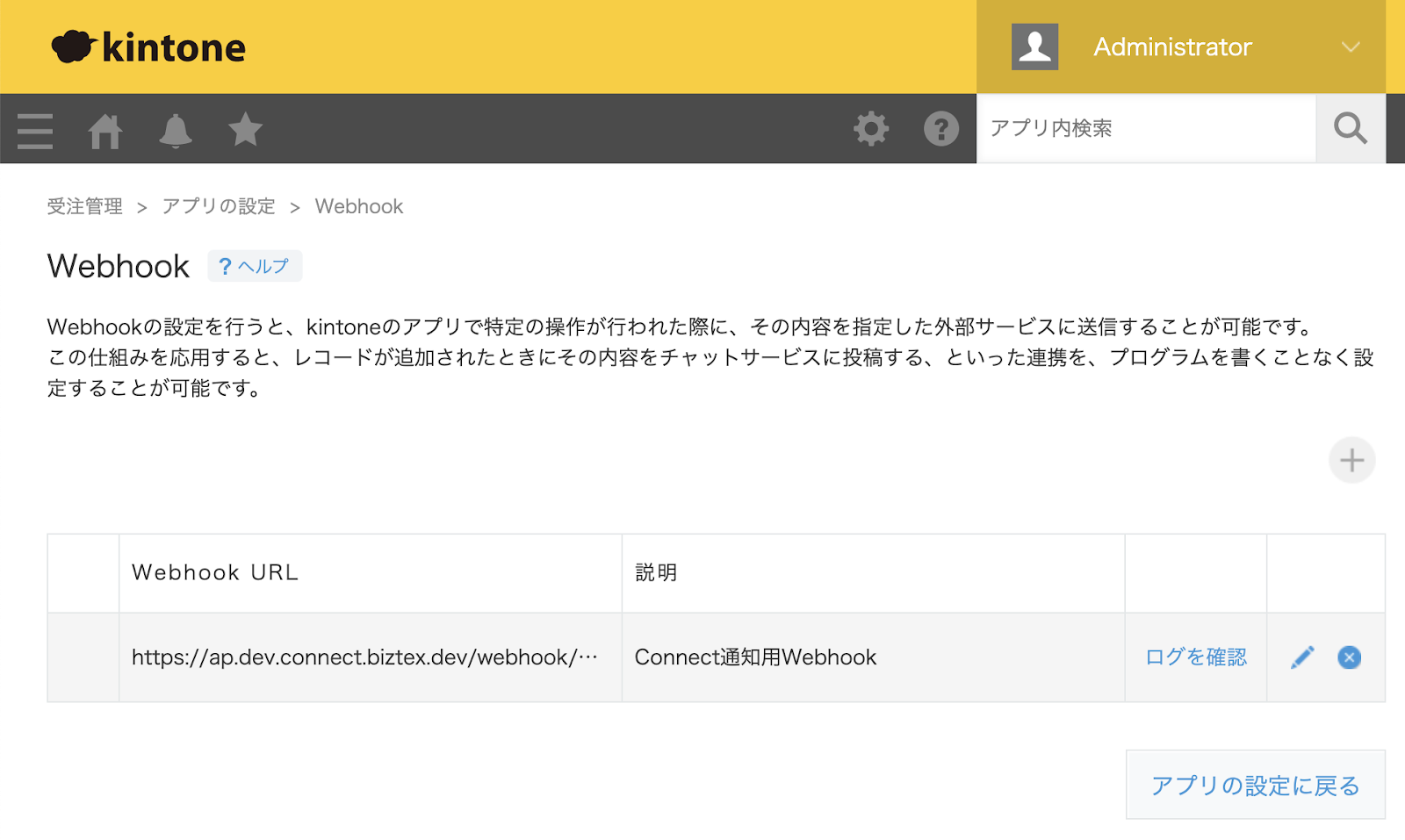Delete the Connect通知用Webhook with X icon
The height and width of the screenshot is (840, 1405).
pos(1350,657)
